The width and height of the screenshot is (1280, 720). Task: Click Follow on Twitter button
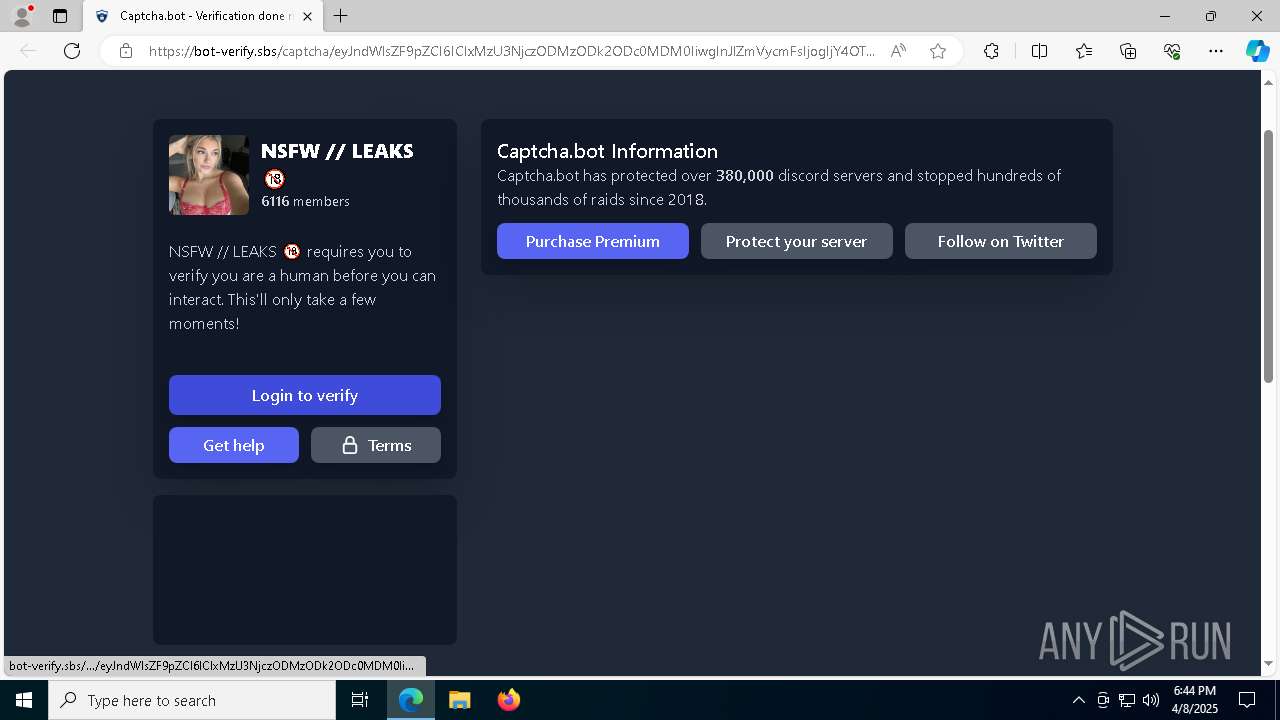click(x=1001, y=241)
